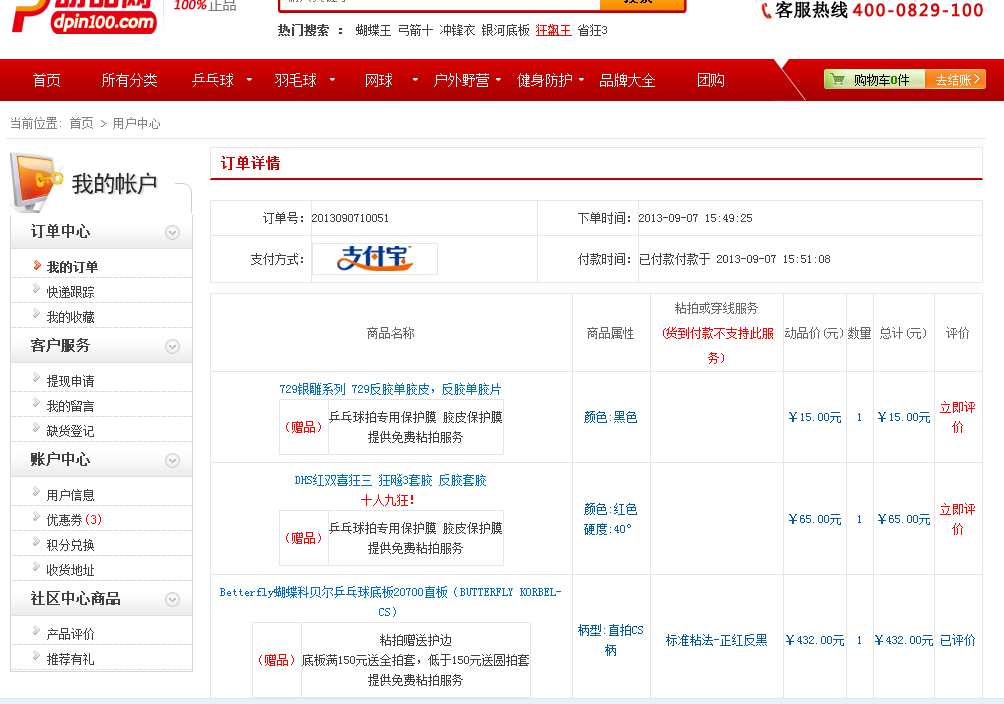The width and height of the screenshot is (1004, 704).
Task: Select 推荐有礼 in the sidebar
Action: point(70,659)
